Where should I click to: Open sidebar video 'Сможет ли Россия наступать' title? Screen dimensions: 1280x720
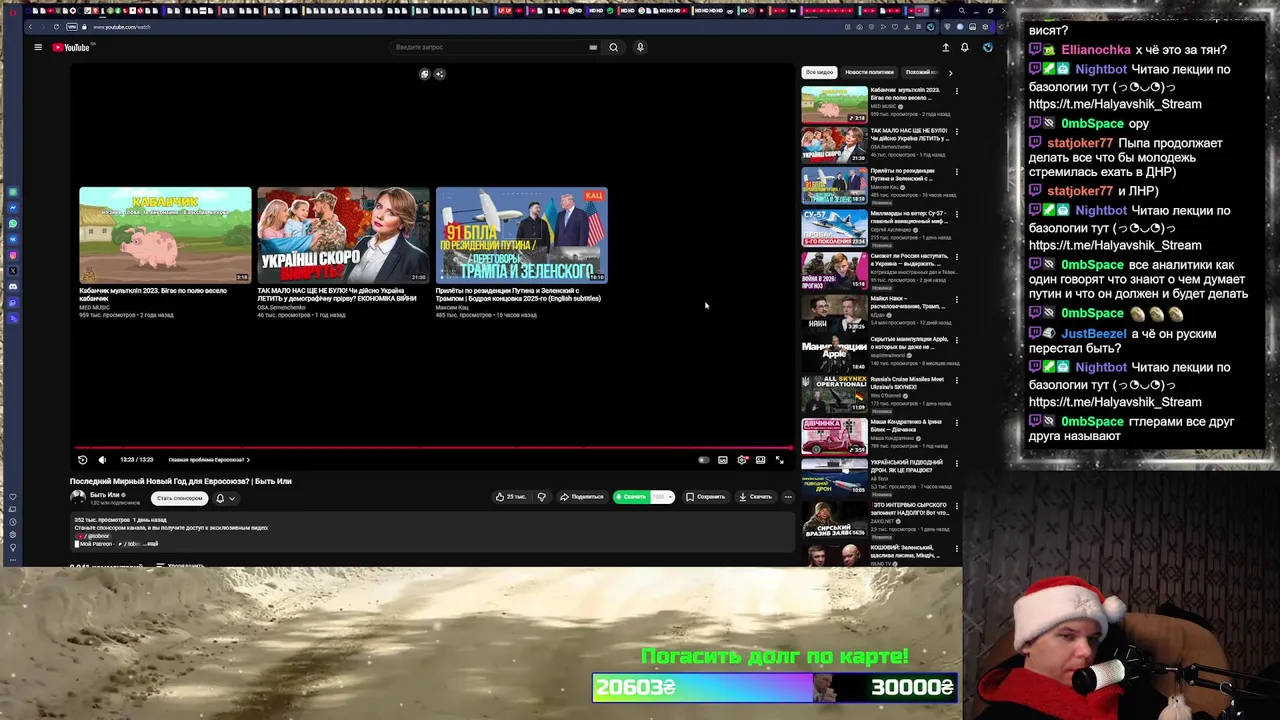(x=912, y=261)
